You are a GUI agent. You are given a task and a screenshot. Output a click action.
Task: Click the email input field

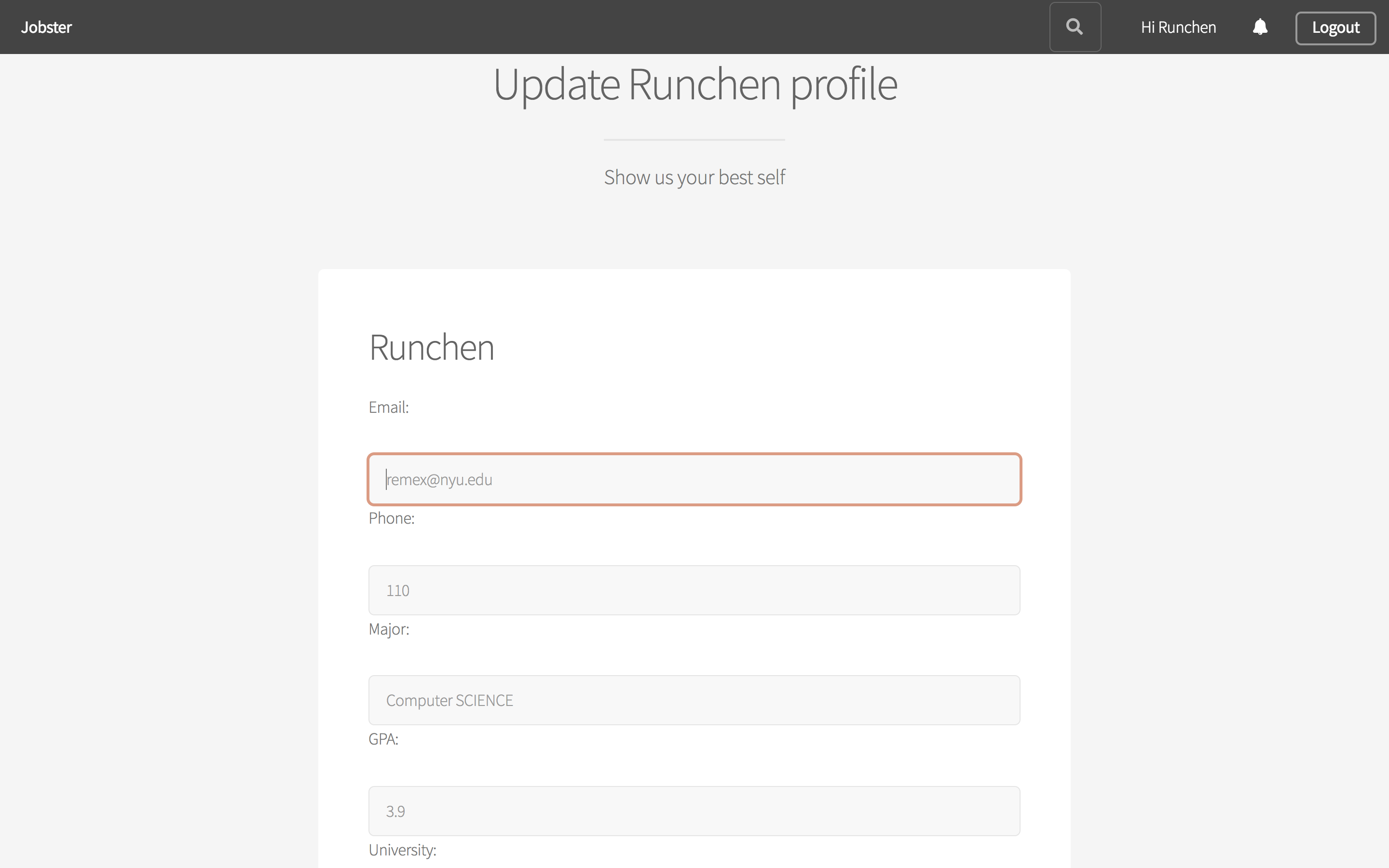click(695, 479)
